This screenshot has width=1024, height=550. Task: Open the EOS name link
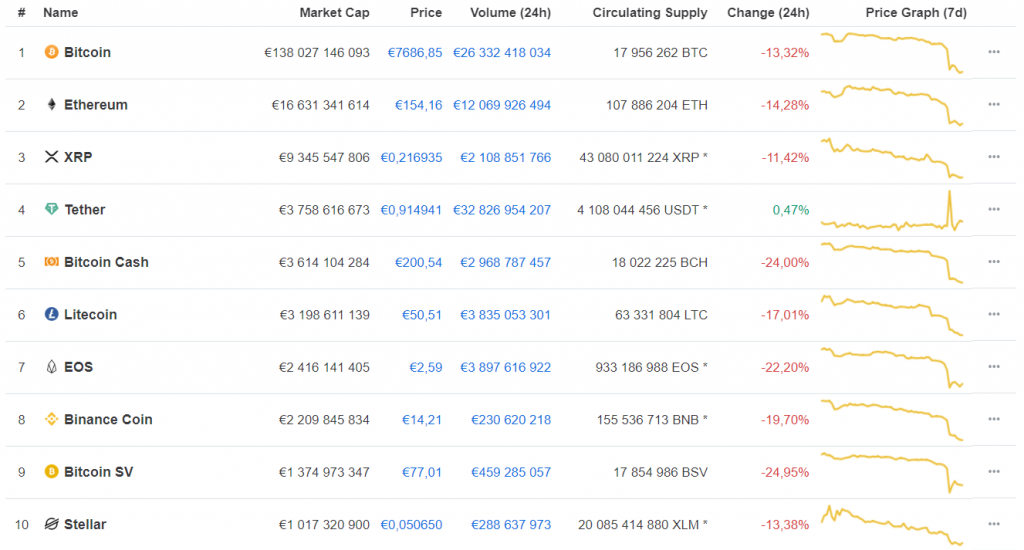click(78, 367)
